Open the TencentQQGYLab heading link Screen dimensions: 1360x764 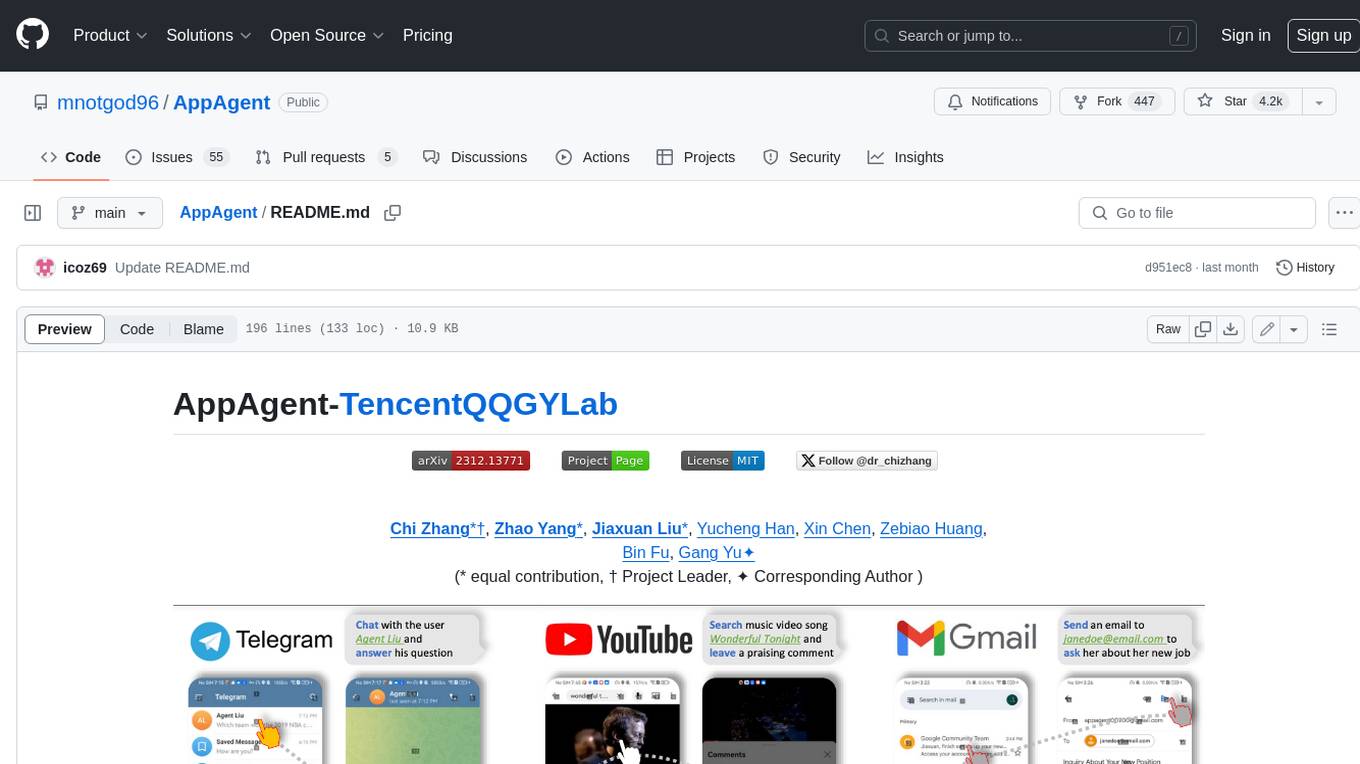tap(478, 403)
